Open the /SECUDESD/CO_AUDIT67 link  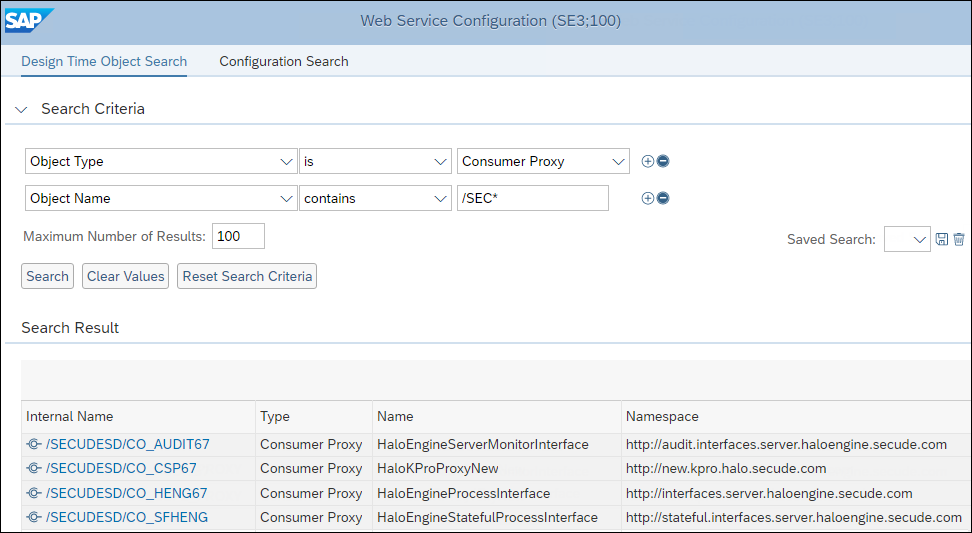pos(128,444)
